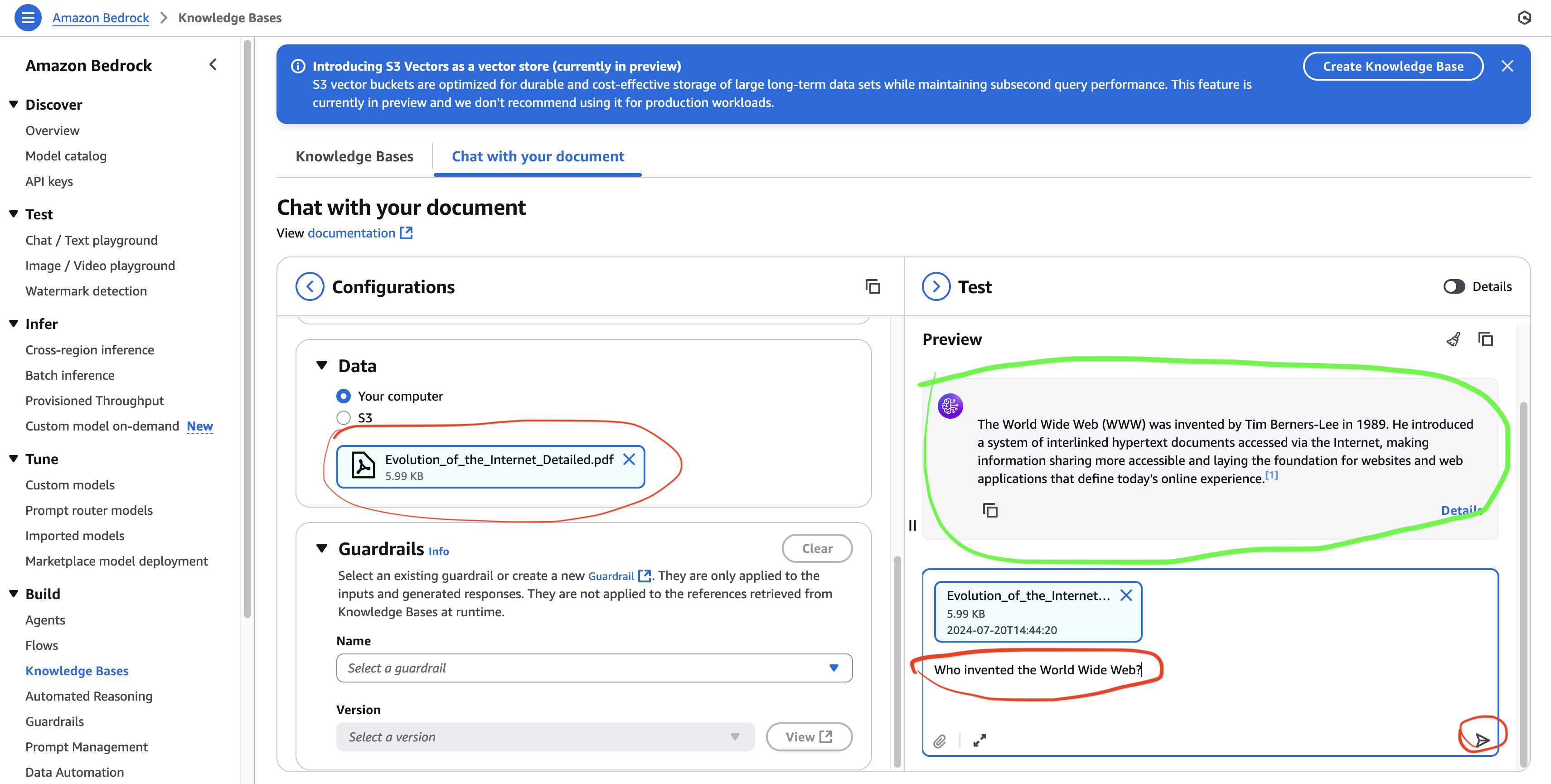The image size is (1551, 784).
Task: Select the S3 data source radio
Action: [x=343, y=418]
